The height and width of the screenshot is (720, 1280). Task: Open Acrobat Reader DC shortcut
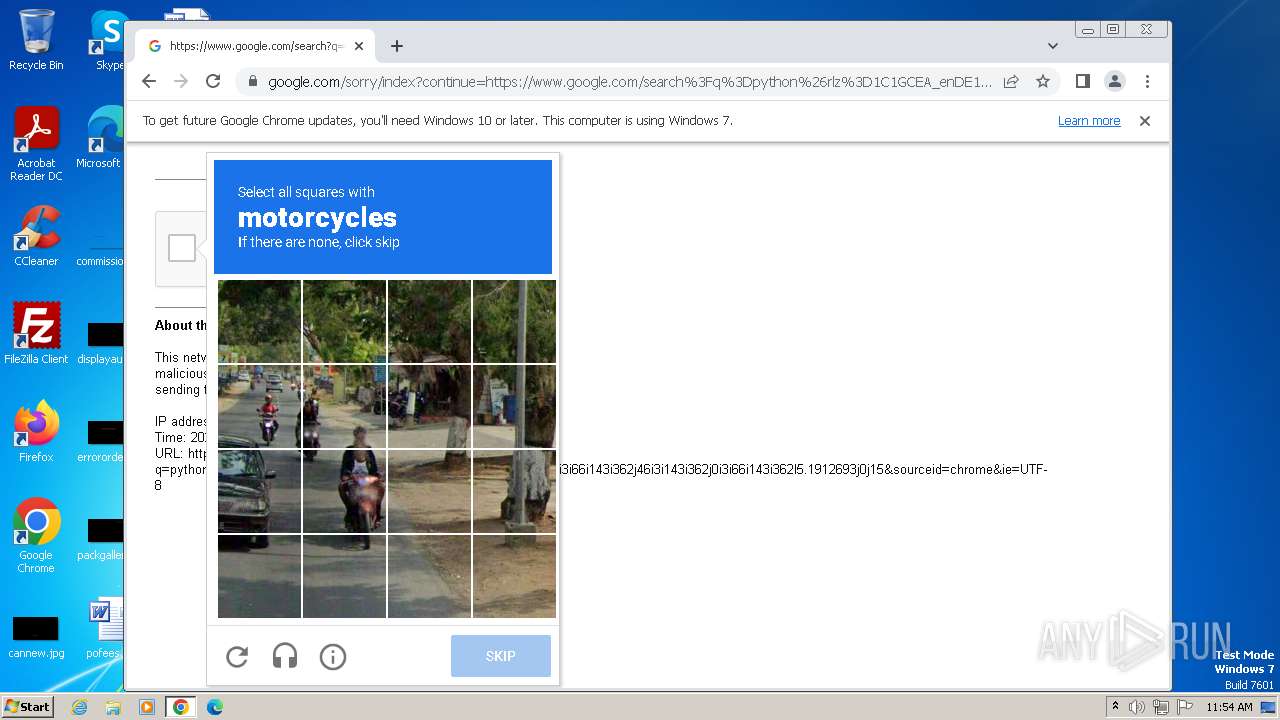coord(36,145)
